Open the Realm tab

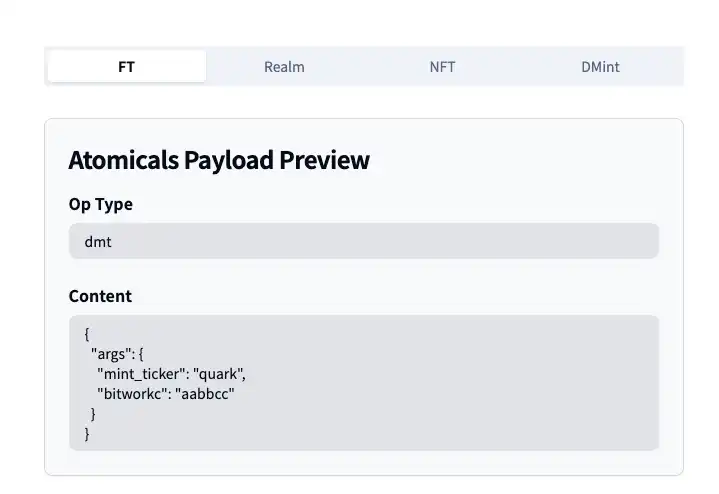pyautogui.click(x=284, y=67)
